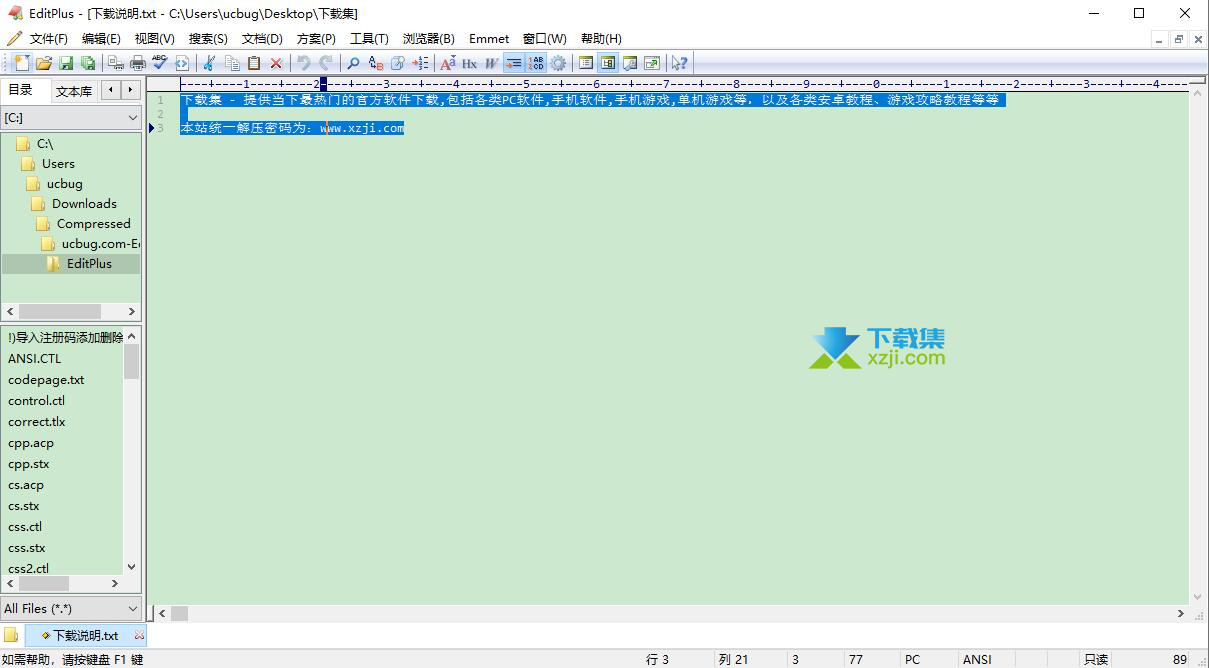Image resolution: width=1209 pixels, height=668 pixels.
Task: Switch to 文本库 sidebar tab
Action: pos(74,91)
